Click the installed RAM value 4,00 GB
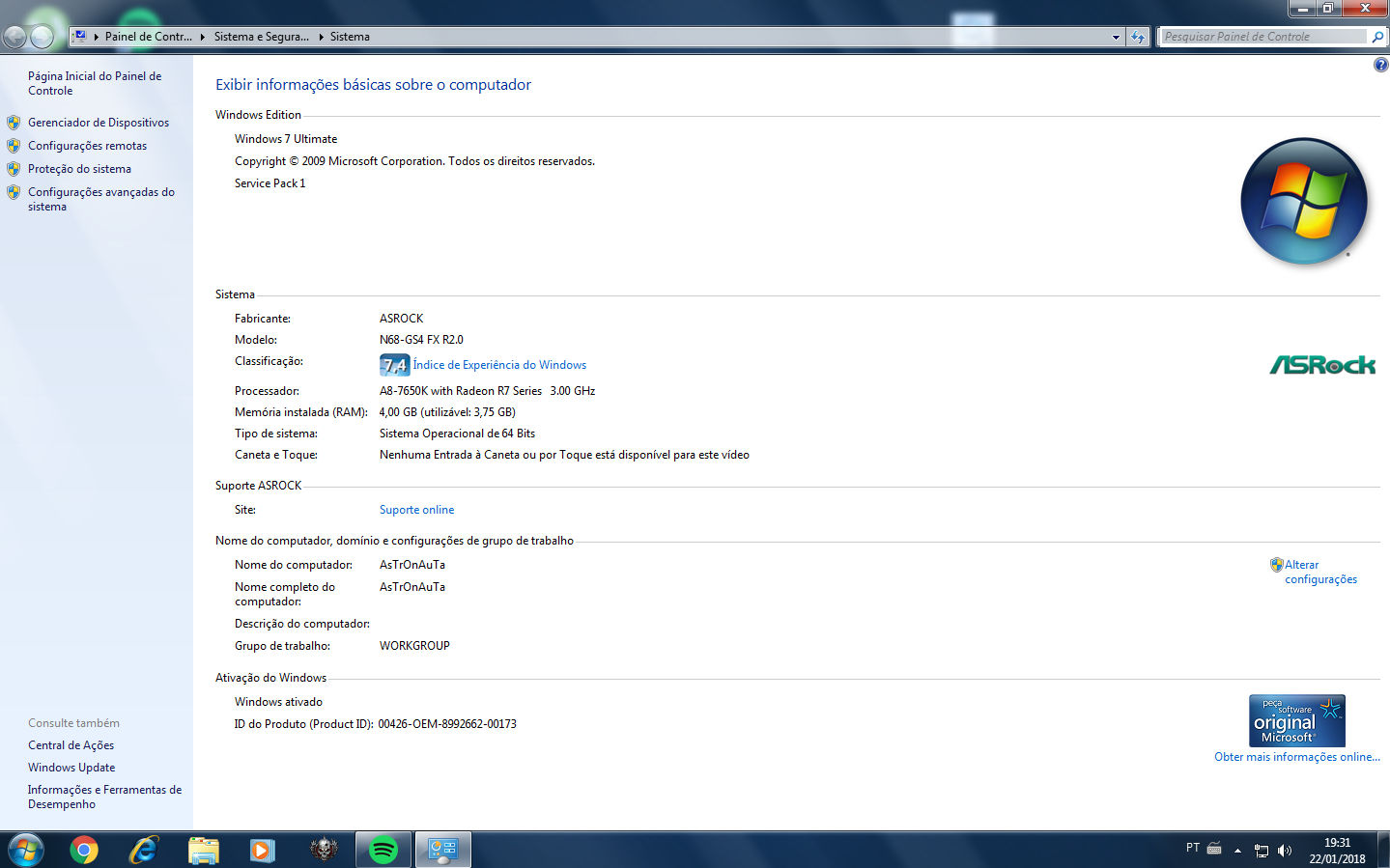The image size is (1390, 868). tap(447, 412)
